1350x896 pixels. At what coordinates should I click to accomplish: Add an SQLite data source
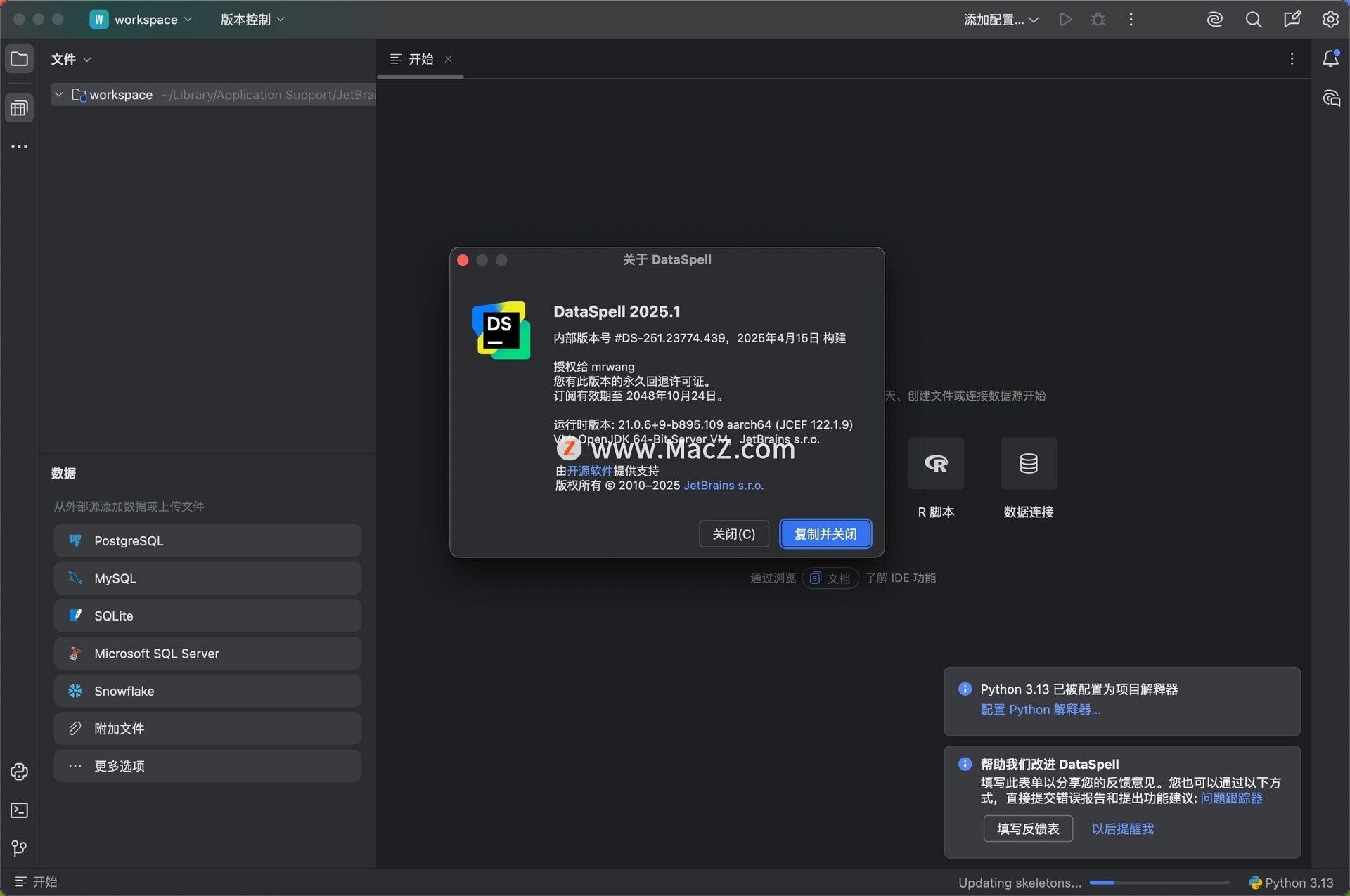(207, 616)
